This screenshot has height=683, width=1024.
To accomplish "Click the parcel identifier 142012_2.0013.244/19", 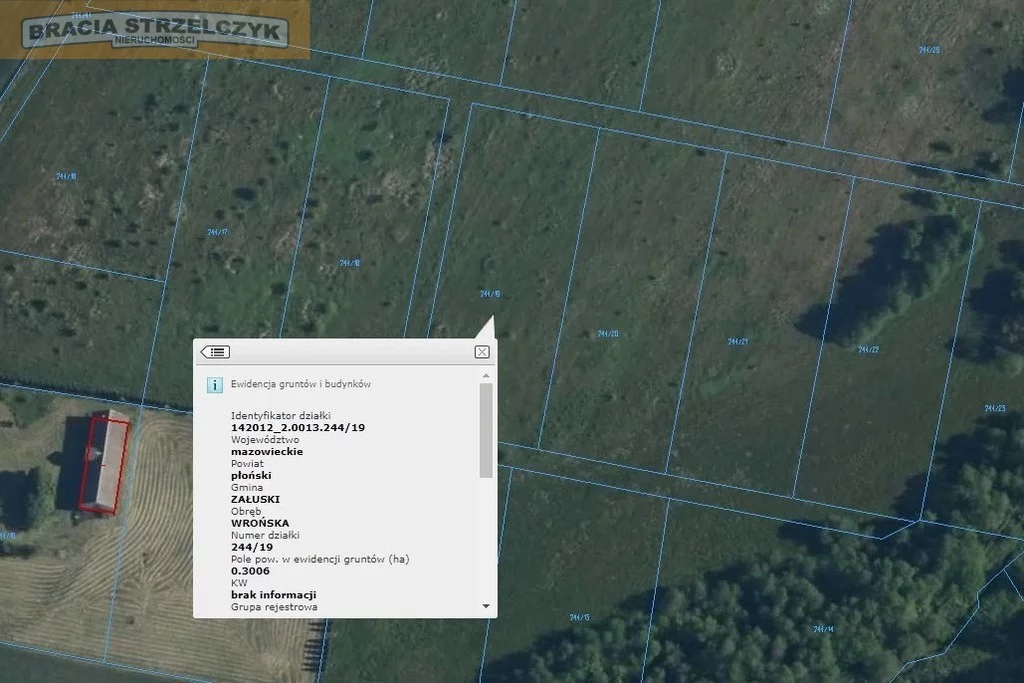I will (298, 427).
